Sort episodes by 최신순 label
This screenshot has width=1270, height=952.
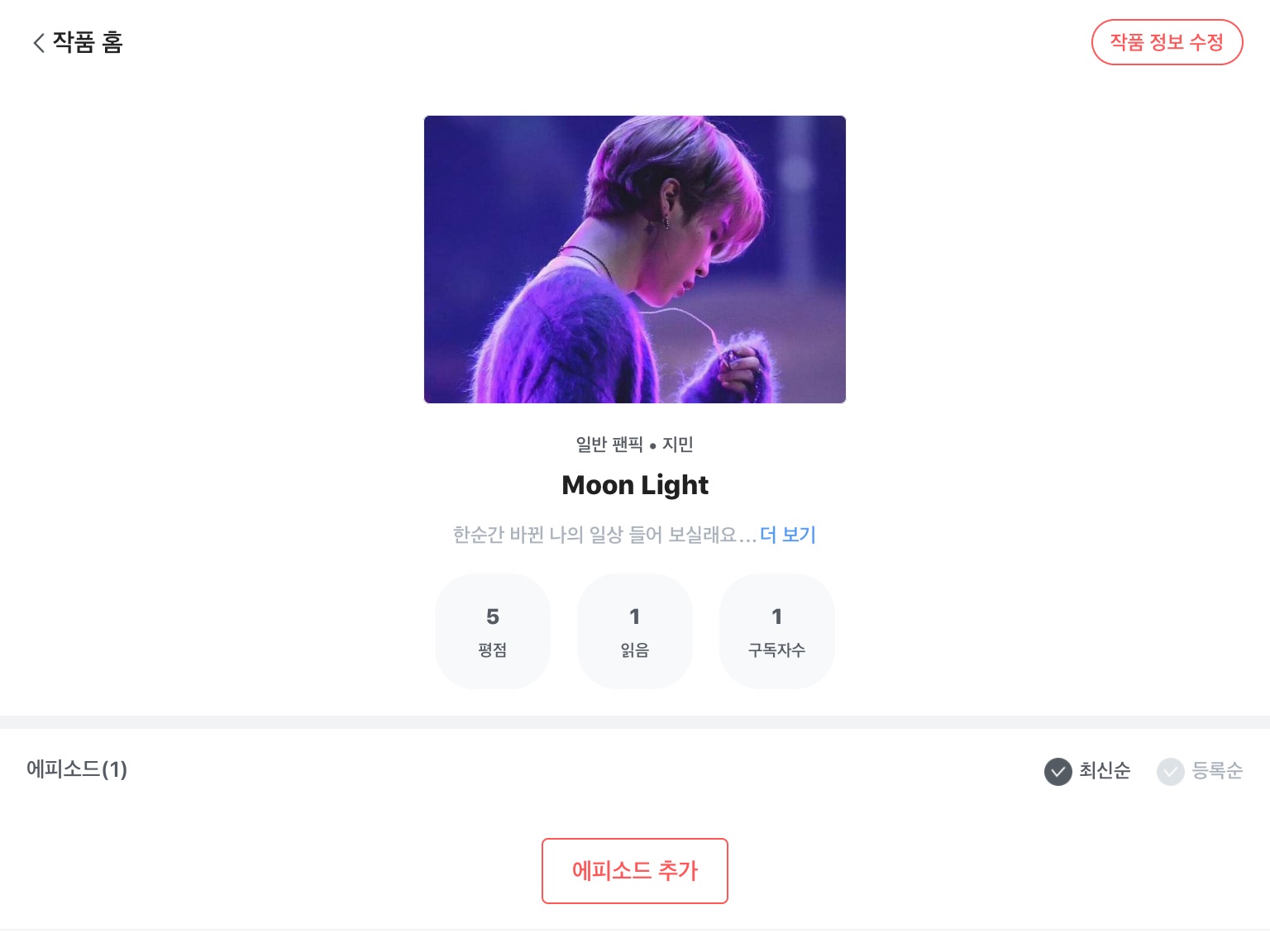tap(1105, 771)
